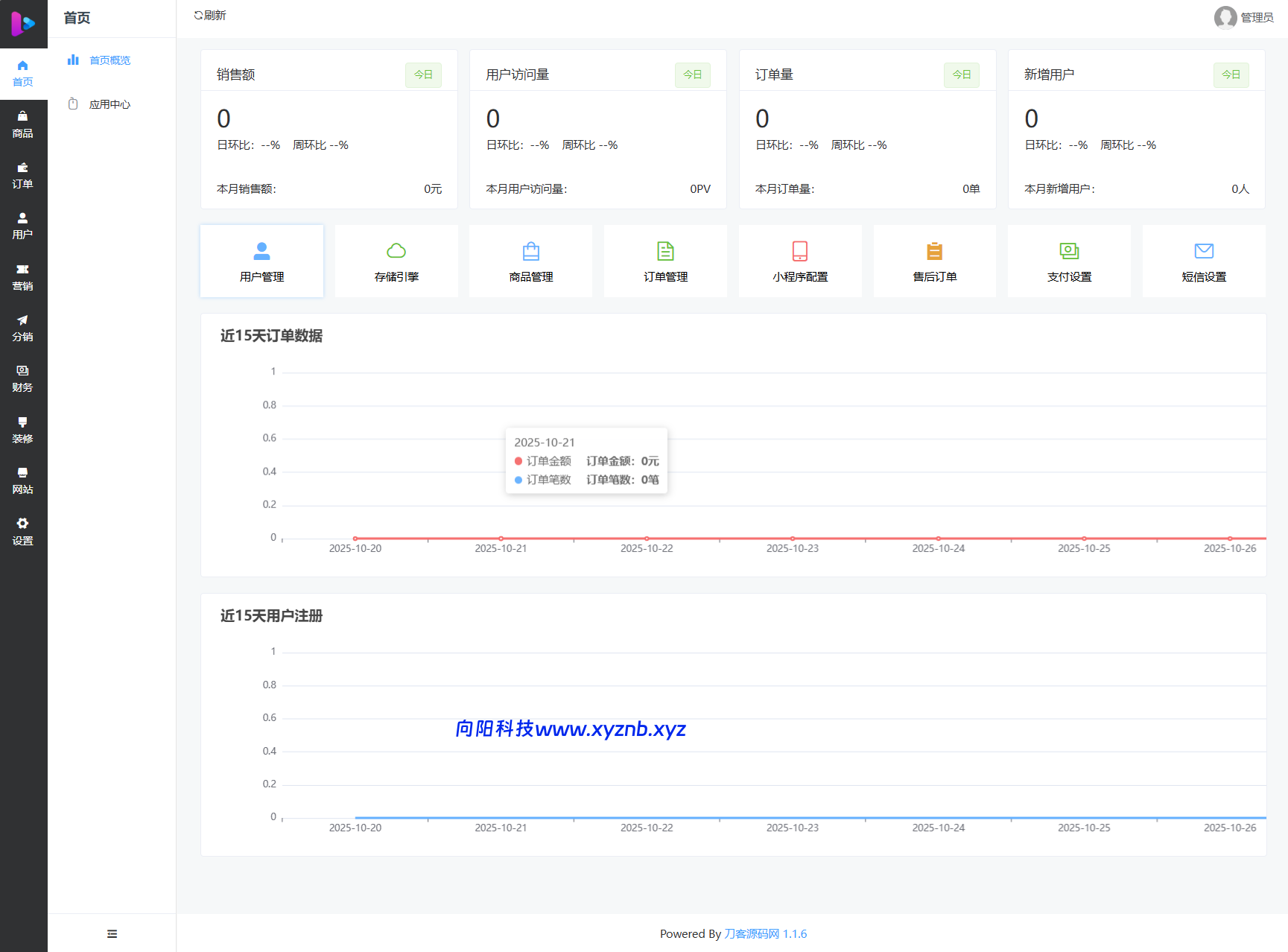This screenshot has height=952, width=1288.
Task: Open the 订单管理 document shortcut
Action: 665,261
